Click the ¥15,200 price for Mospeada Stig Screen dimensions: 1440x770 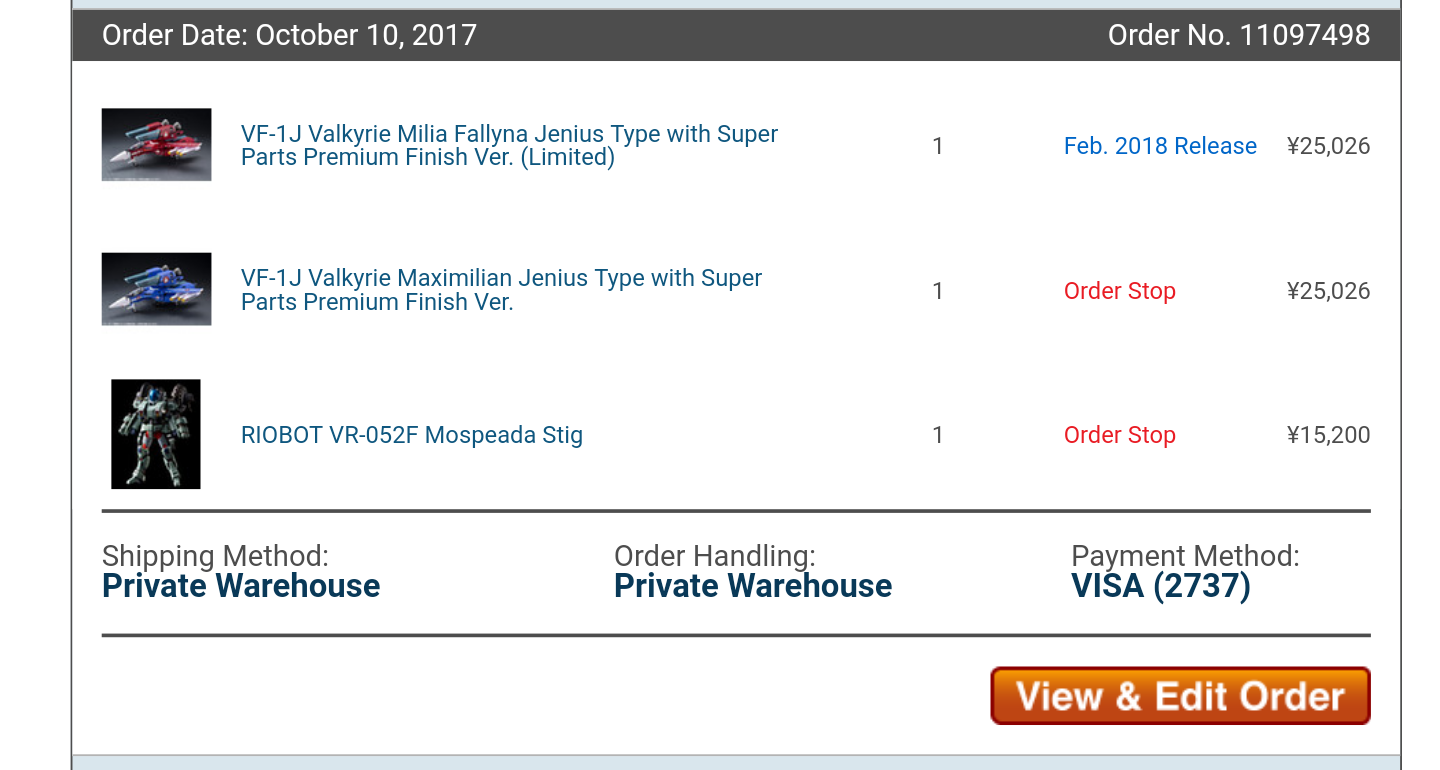tap(1328, 435)
